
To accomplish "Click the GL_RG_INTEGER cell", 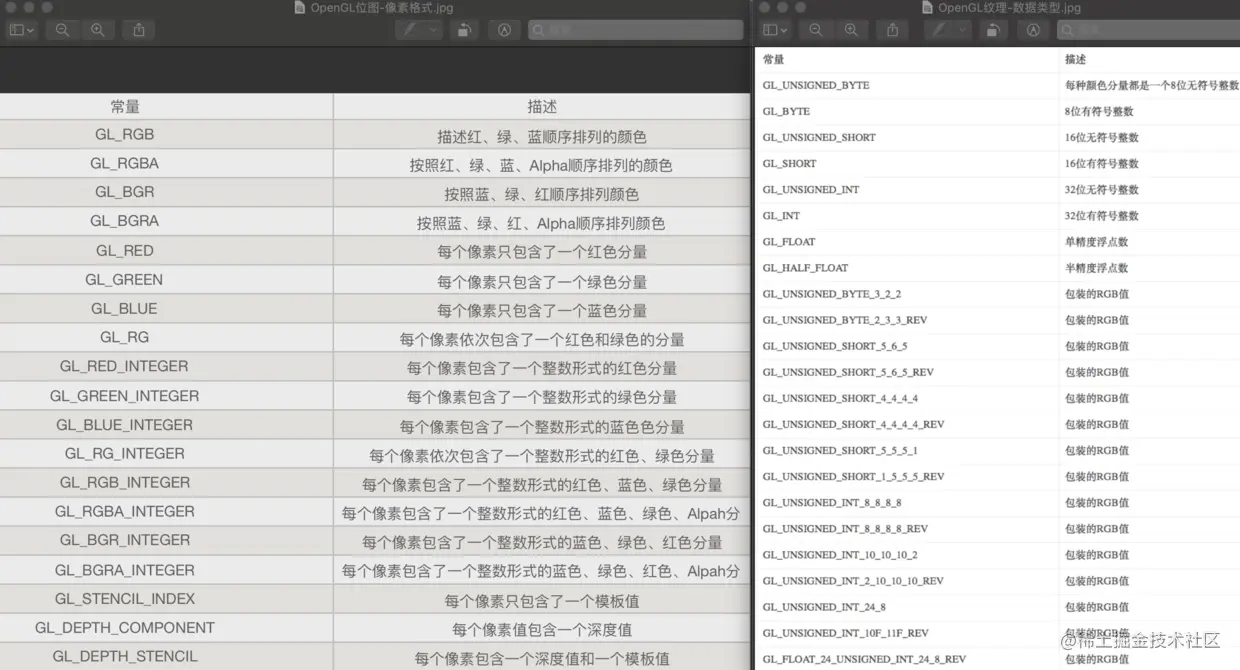I will 125,454.
